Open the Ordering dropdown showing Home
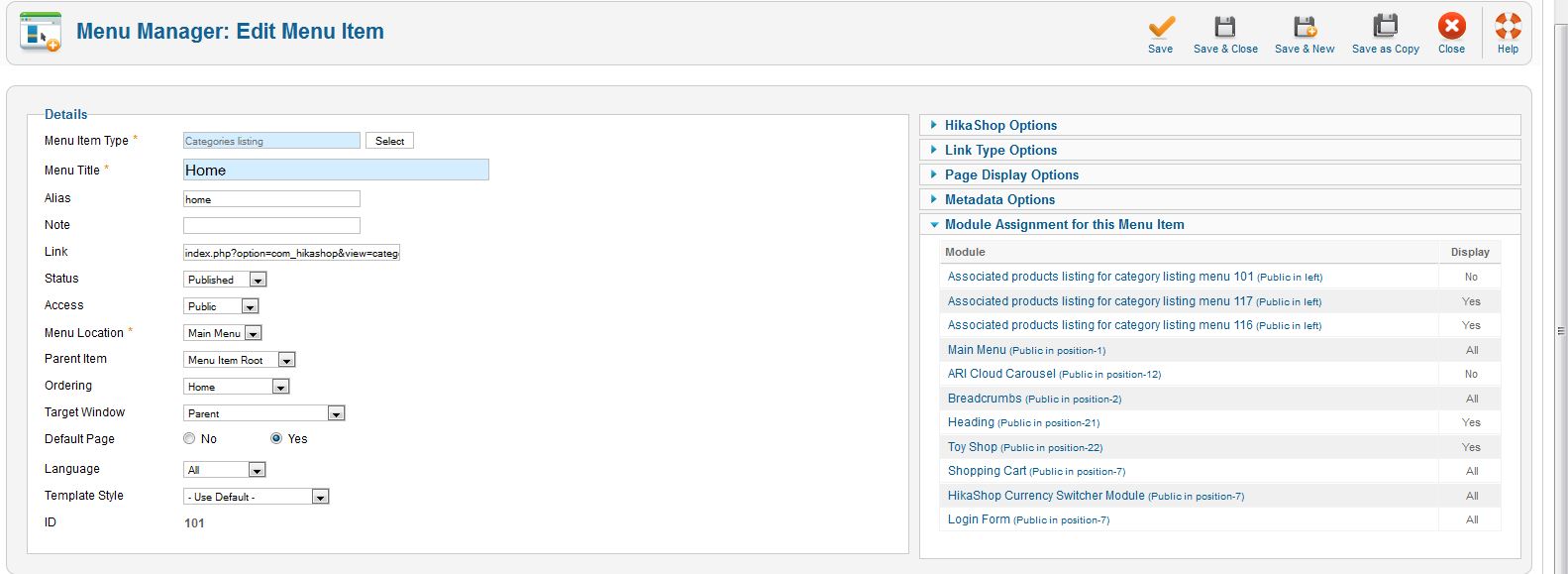1568x574 pixels. coord(237,387)
